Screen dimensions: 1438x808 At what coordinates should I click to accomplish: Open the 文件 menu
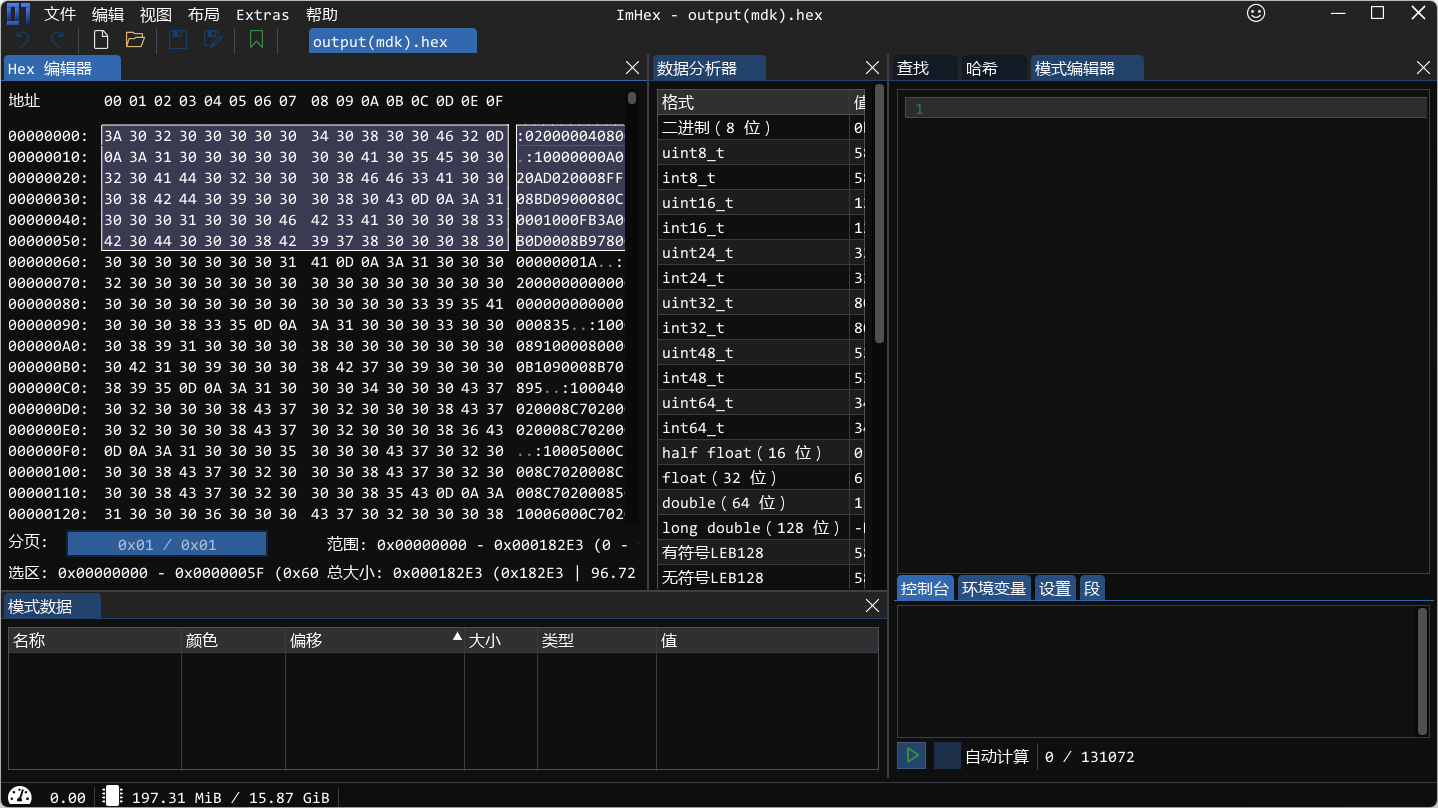60,15
